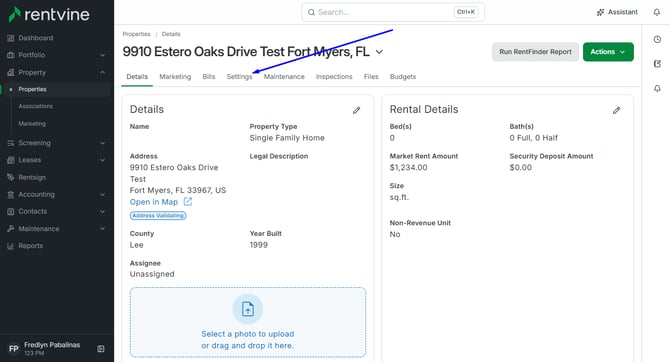Edit Details card with pencil icon

[356, 111]
